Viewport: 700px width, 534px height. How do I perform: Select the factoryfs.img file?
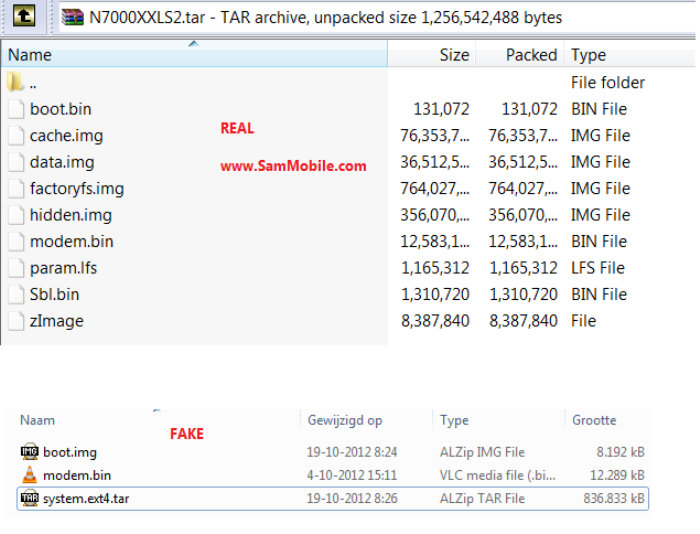pos(77,188)
